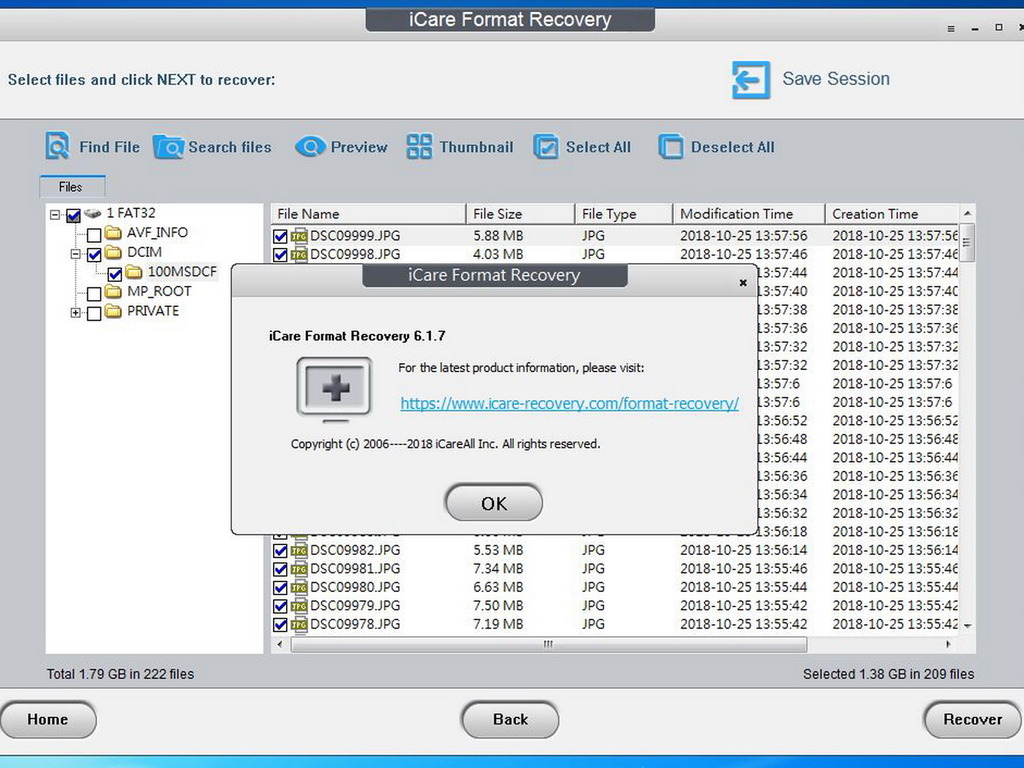Click the Selected 1.38 GB in 209 files status
The image size is (1024, 768).
[888, 674]
